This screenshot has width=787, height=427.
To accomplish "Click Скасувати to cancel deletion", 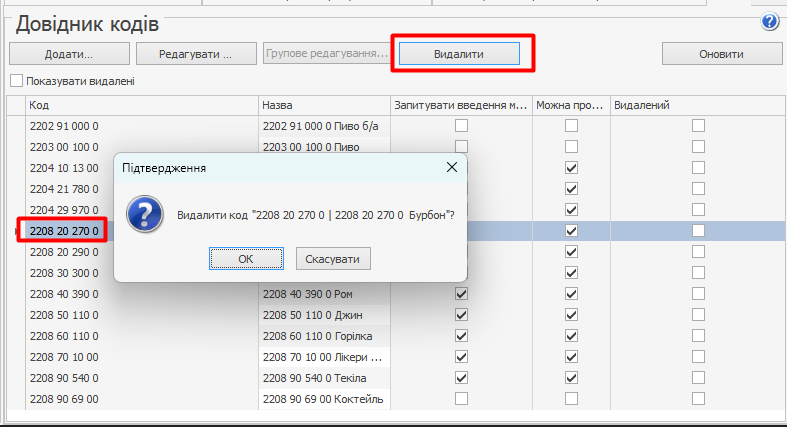I will coord(334,259).
